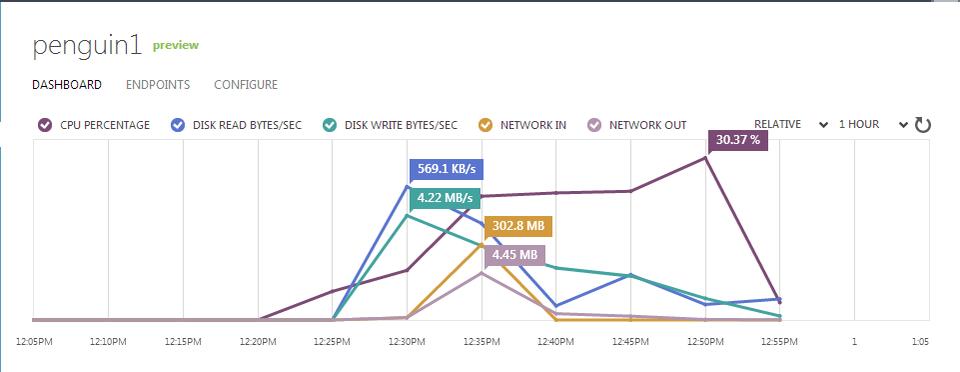Toggle the Network Out metric checkmark
This screenshot has height=372, width=960.
[594, 125]
